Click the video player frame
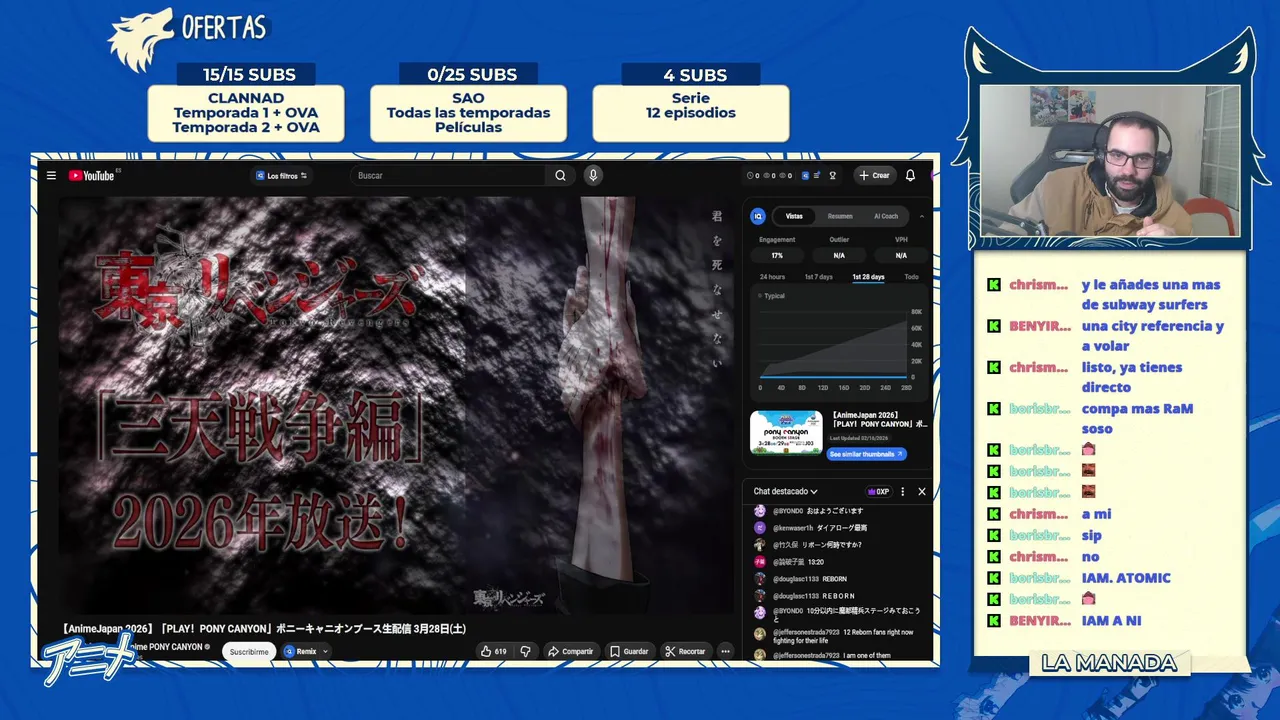The image size is (1280, 720). (396, 405)
